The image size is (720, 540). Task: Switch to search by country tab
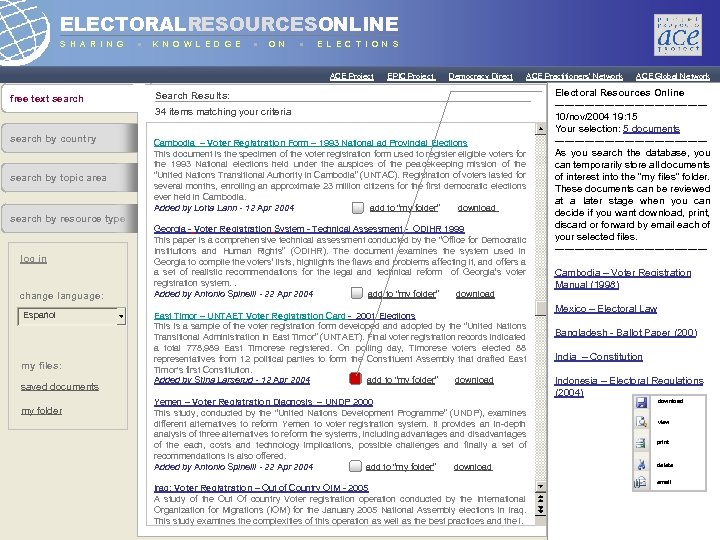[69, 138]
